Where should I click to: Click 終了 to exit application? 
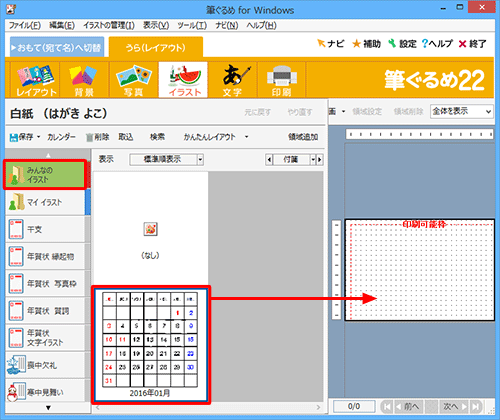[x=472, y=44]
